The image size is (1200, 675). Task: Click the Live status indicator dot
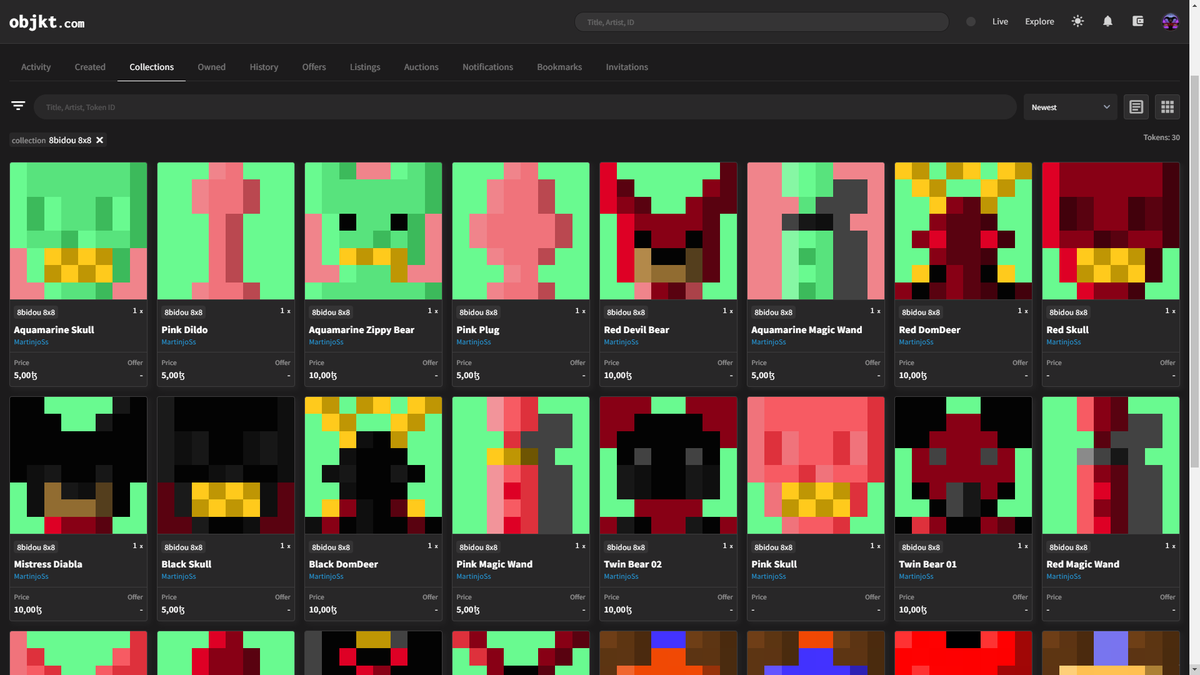pos(971,21)
